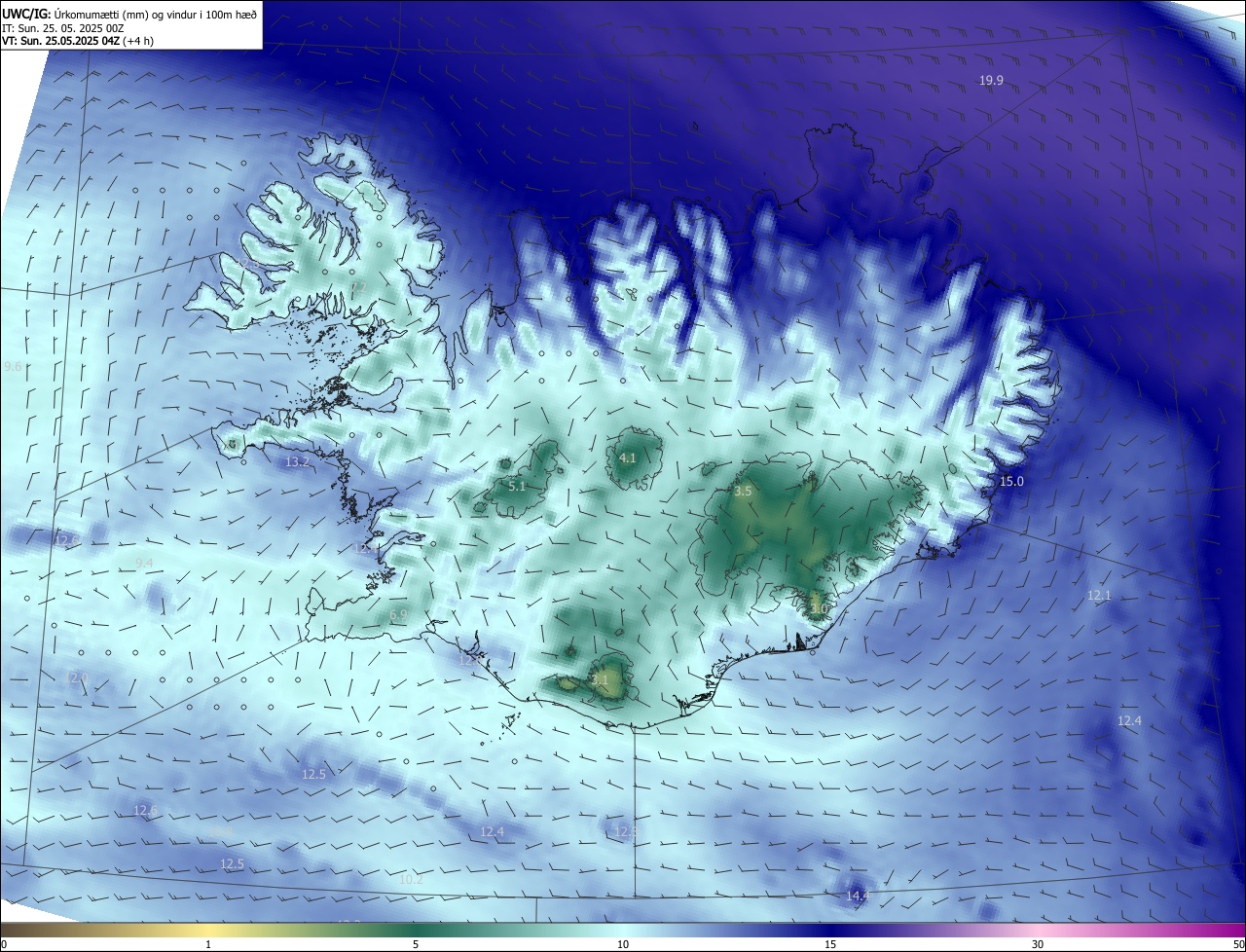This screenshot has width=1246, height=952.
Task: Click the colorbar tick label 0
Action: click(4, 944)
